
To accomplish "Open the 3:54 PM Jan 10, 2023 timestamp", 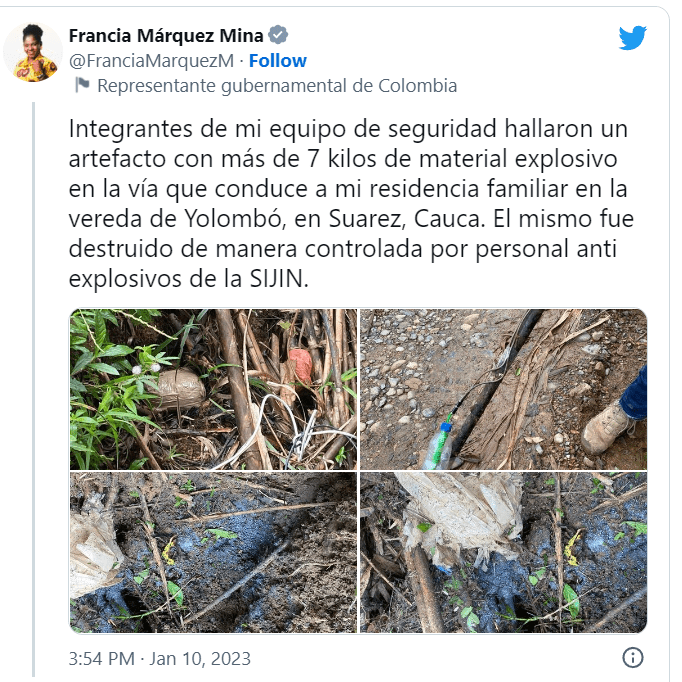I will pos(160,659).
